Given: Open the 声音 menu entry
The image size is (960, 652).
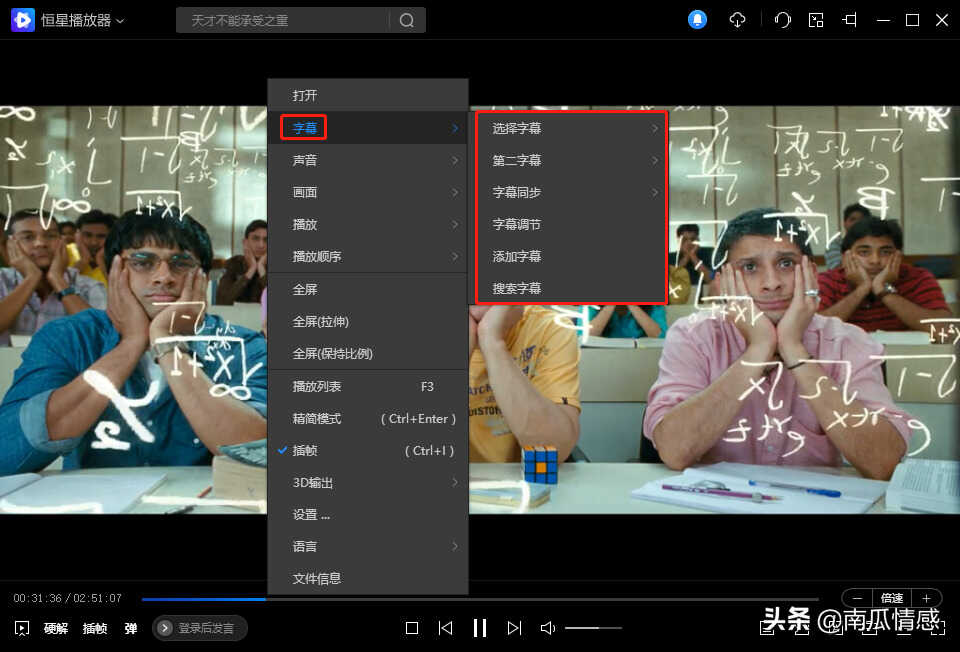Looking at the screenshot, I should [368, 160].
